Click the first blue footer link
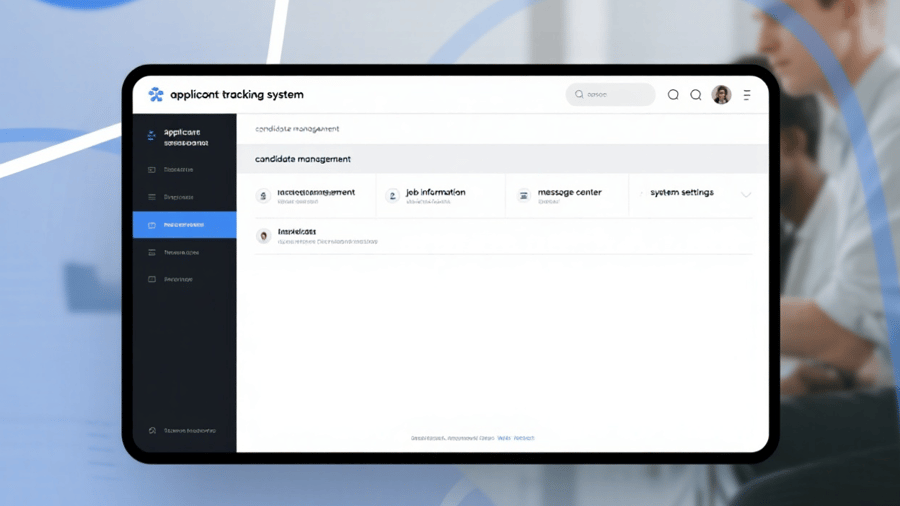Viewport: 900px width, 506px height. click(x=504, y=438)
